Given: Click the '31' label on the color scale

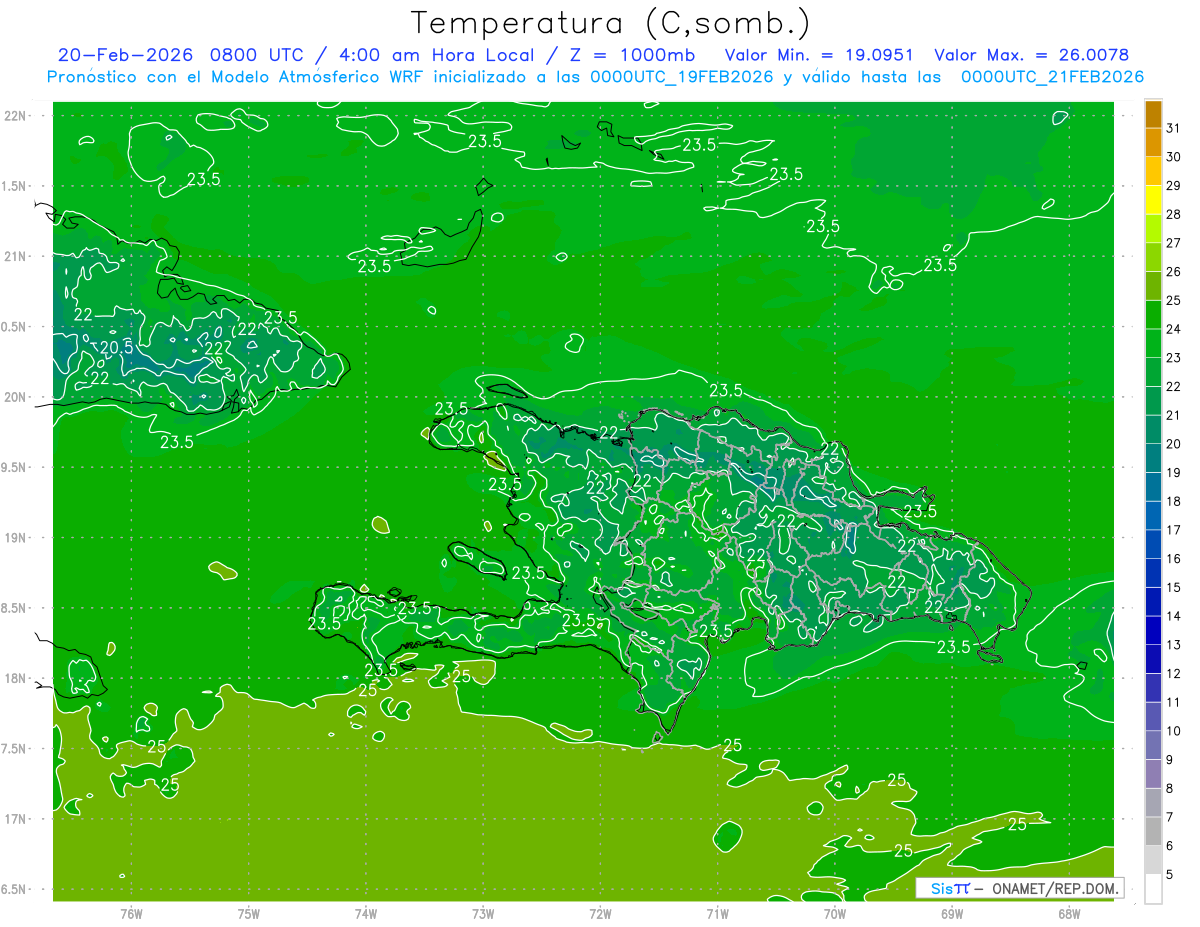Looking at the screenshot, I should [x=1174, y=128].
